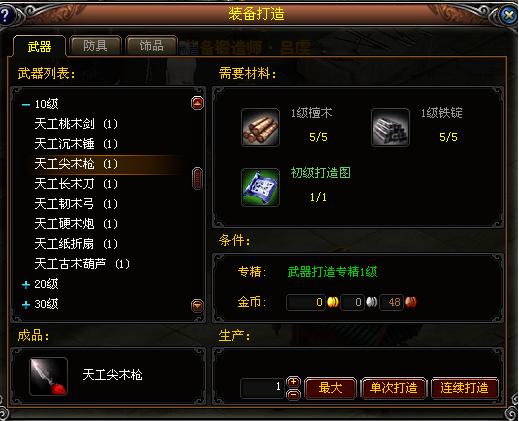The width and height of the screenshot is (519, 421).
Task: Click the 1级檀木 wood material icon
Action: (260, 127)
